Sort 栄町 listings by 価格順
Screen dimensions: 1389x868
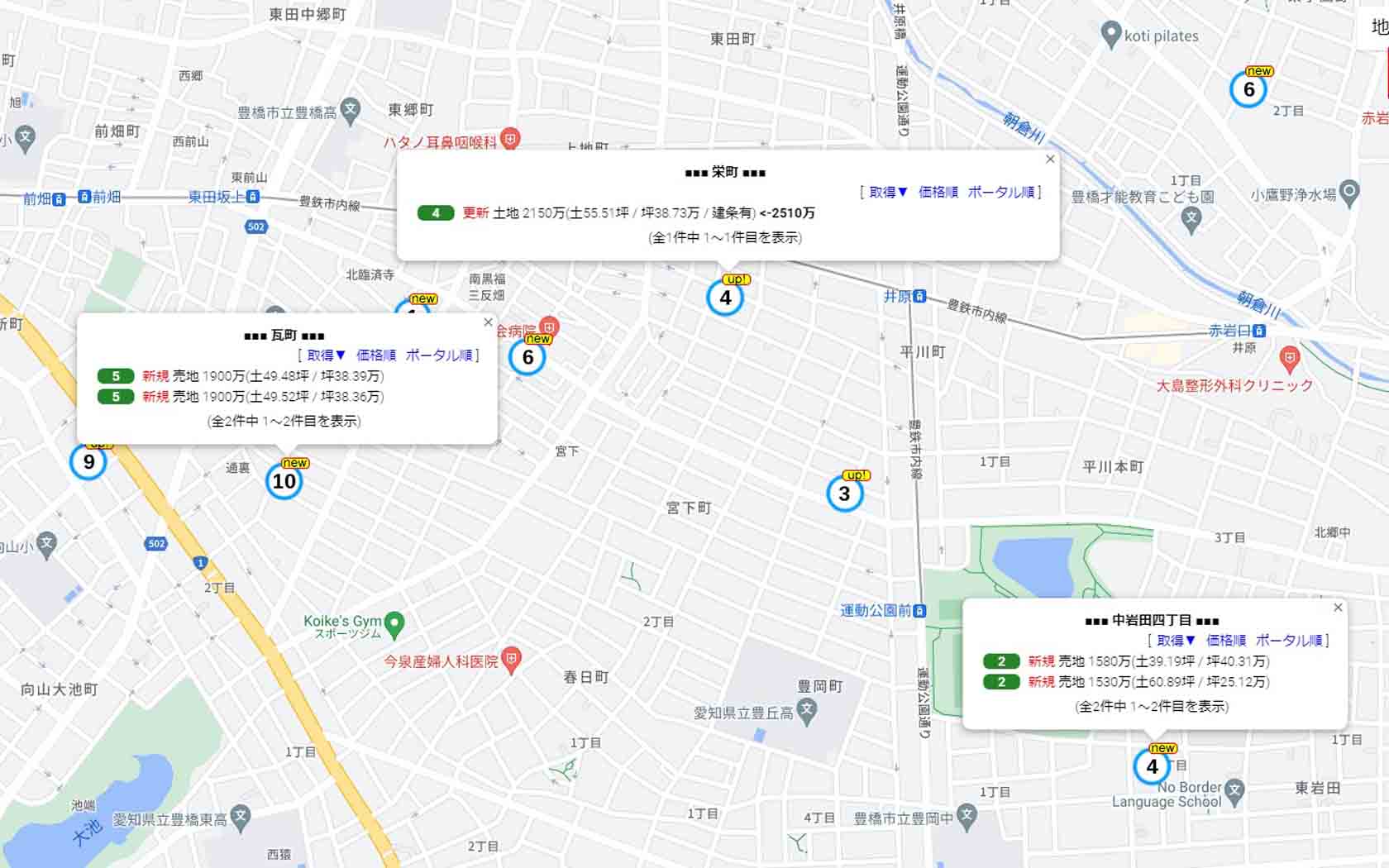[938, 192]
